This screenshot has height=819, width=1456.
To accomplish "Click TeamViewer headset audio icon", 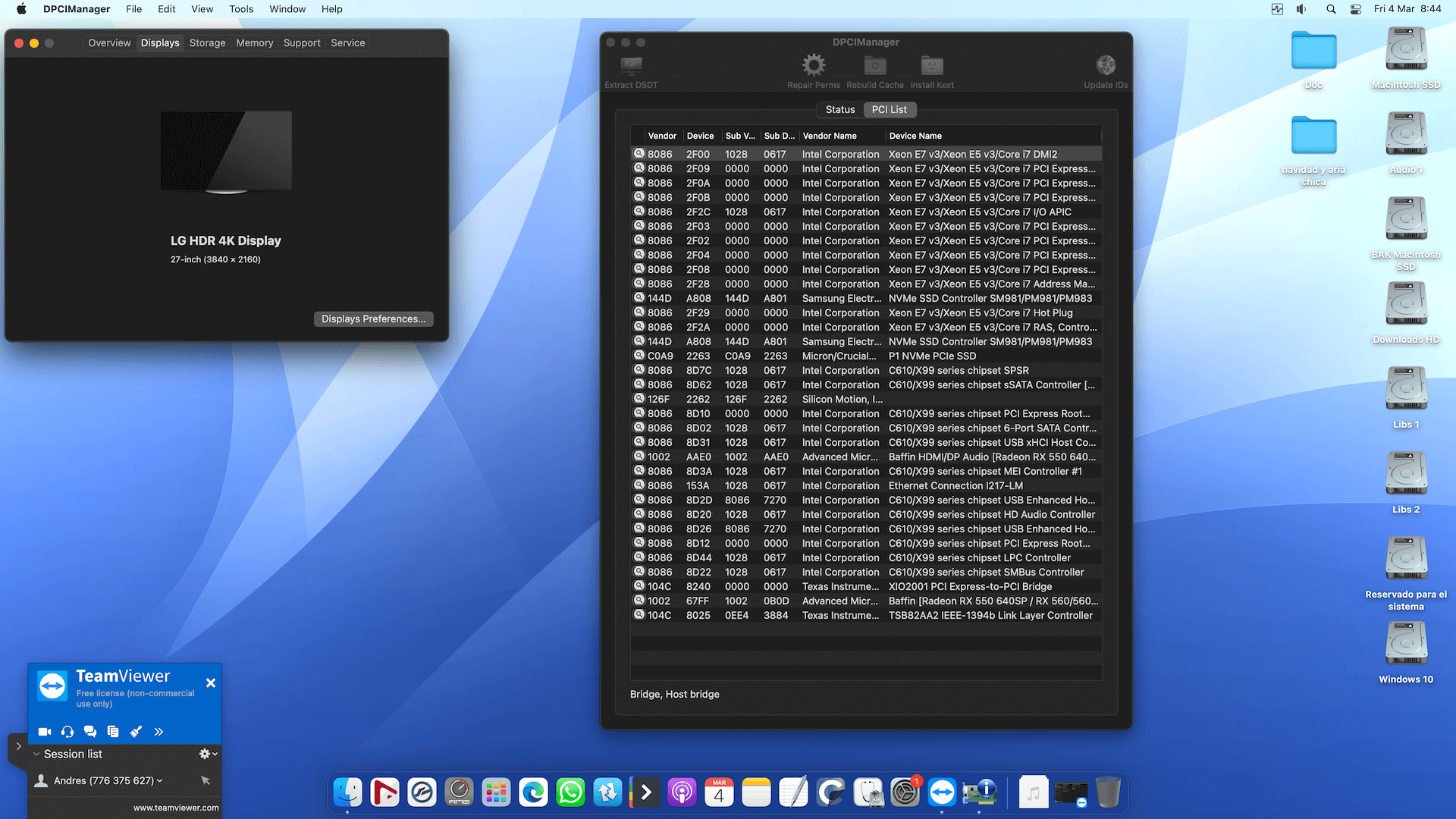I will coord(67,732).
